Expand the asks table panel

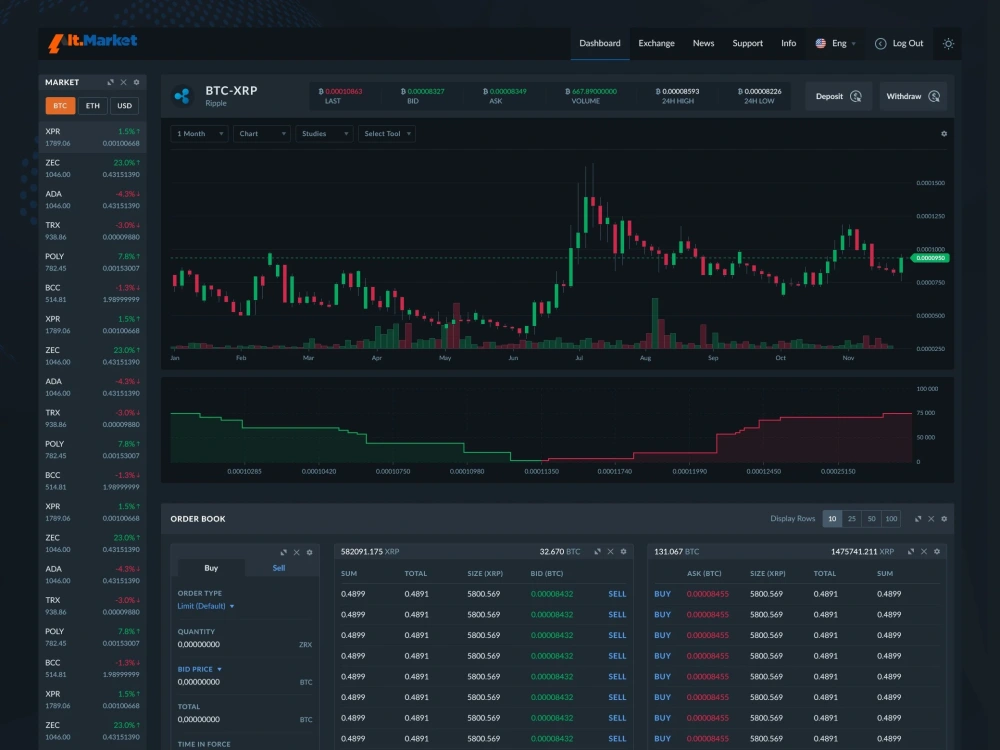point(911,552)
